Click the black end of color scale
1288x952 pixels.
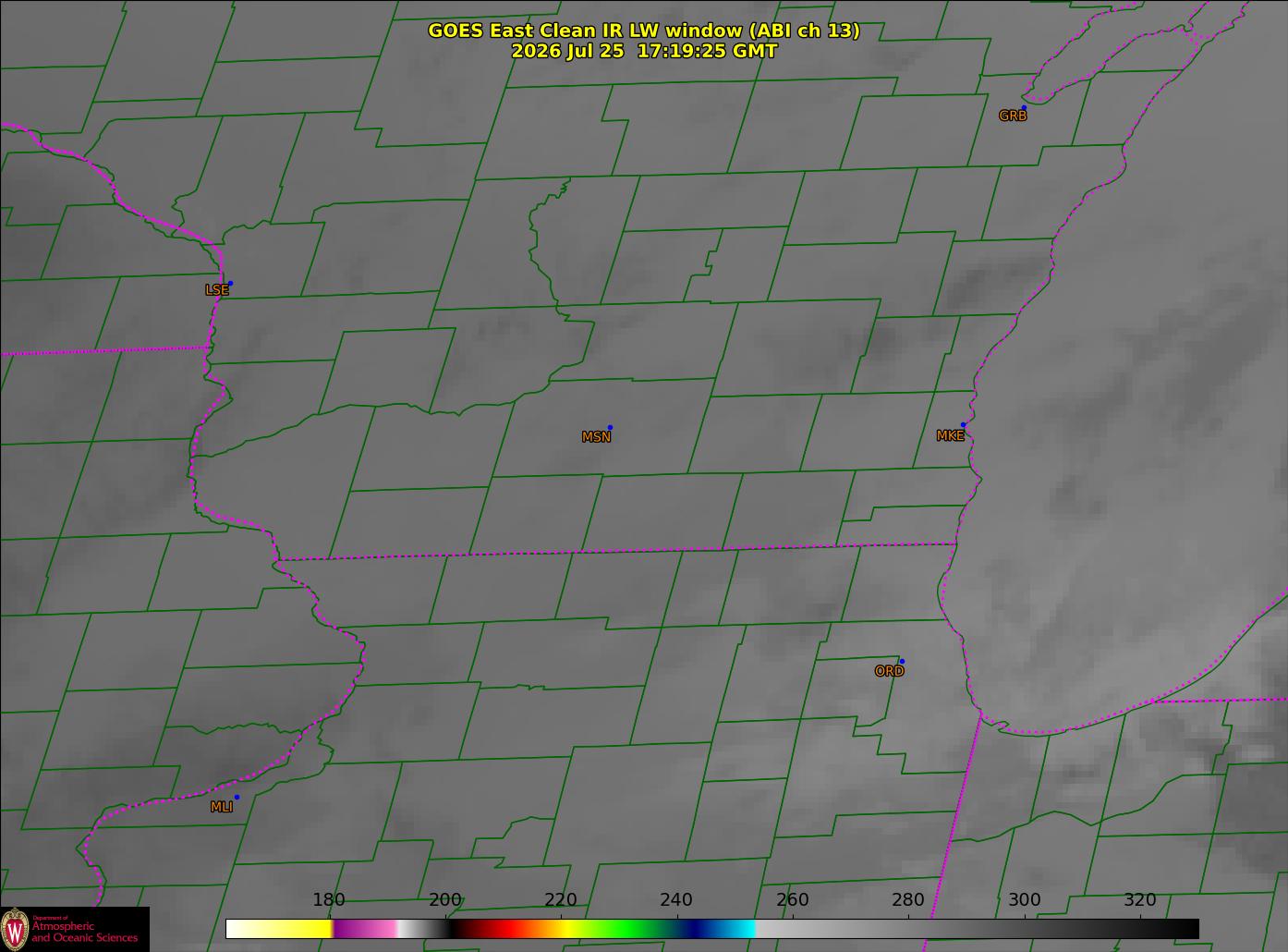click(1164, 929)
